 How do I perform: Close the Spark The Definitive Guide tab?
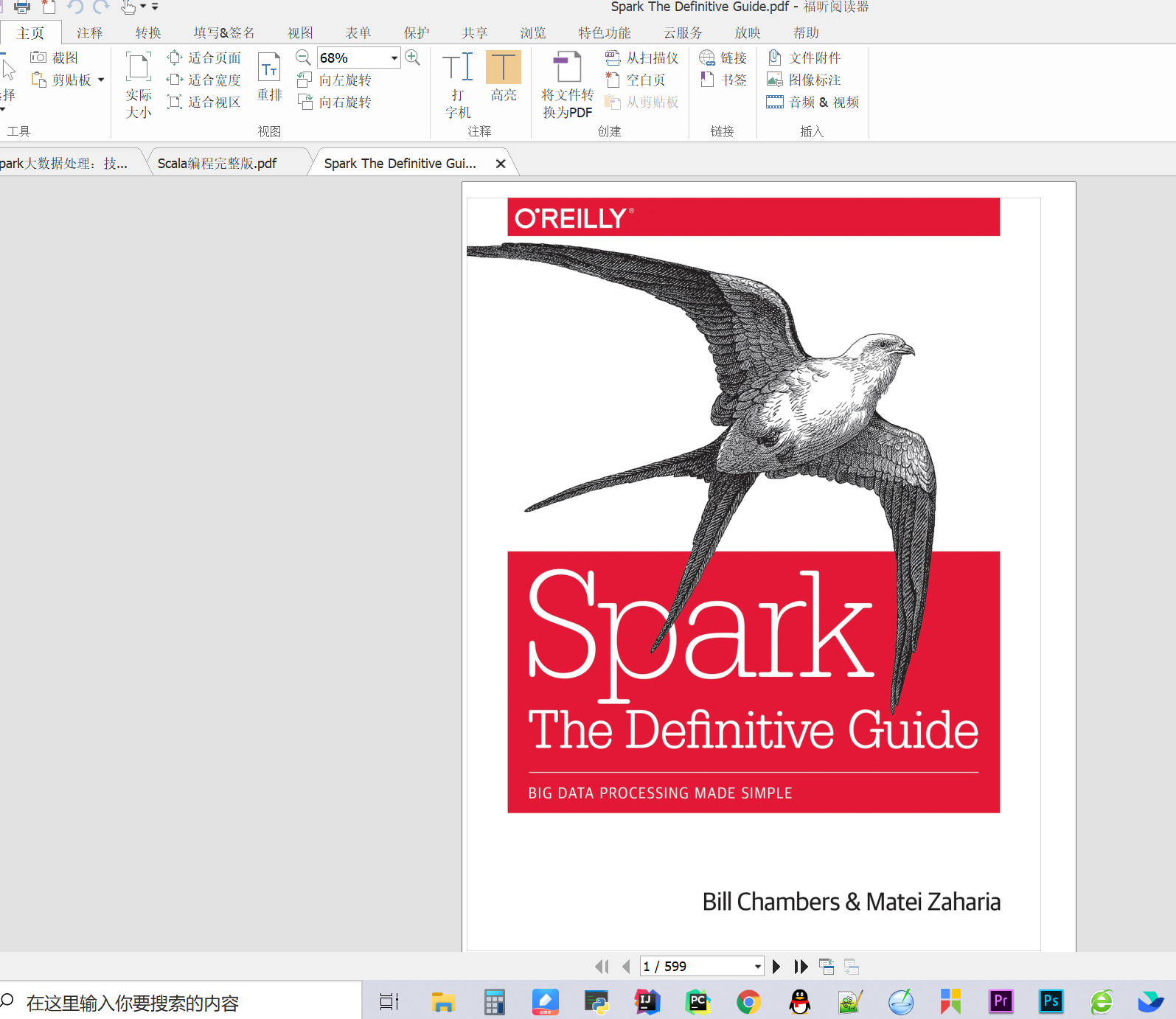501,164
